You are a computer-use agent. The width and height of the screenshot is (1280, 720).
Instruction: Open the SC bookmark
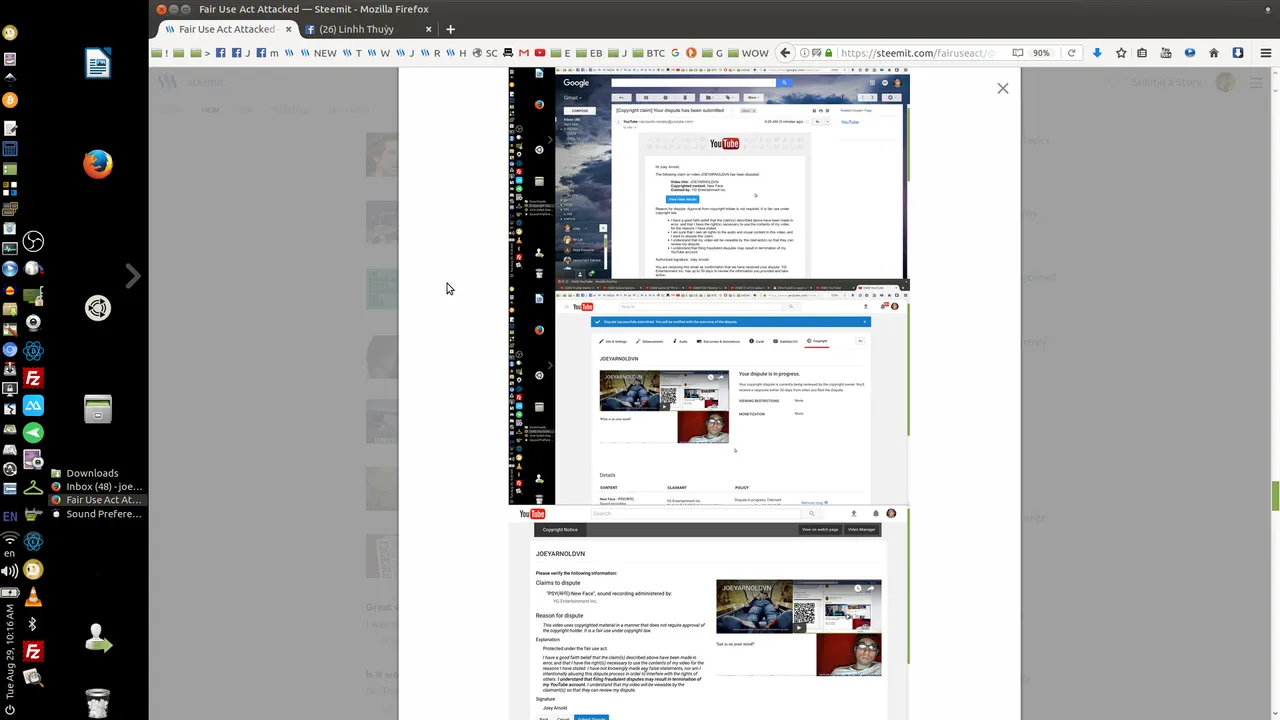(485, 53)
